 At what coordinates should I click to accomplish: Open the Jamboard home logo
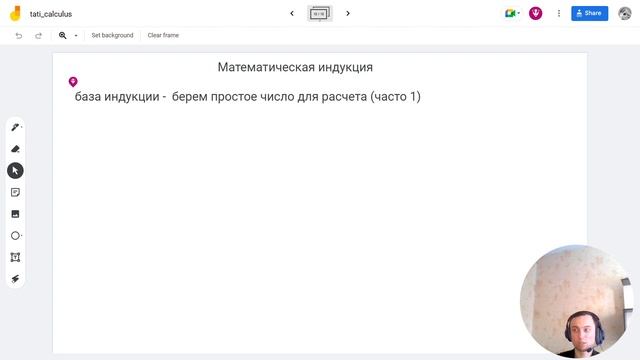click(16, 13)
